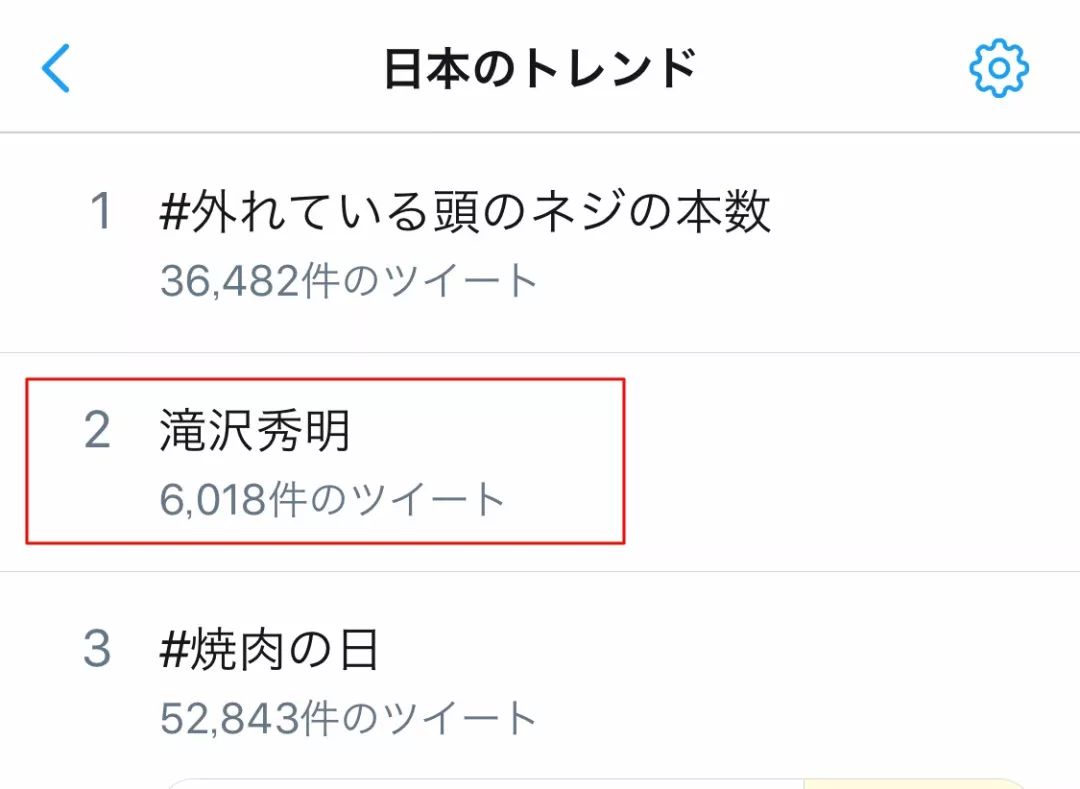Open the 滝沢秀明 trend
Image resolution: width=1080 pixels, height=789 pixels.
255,430
